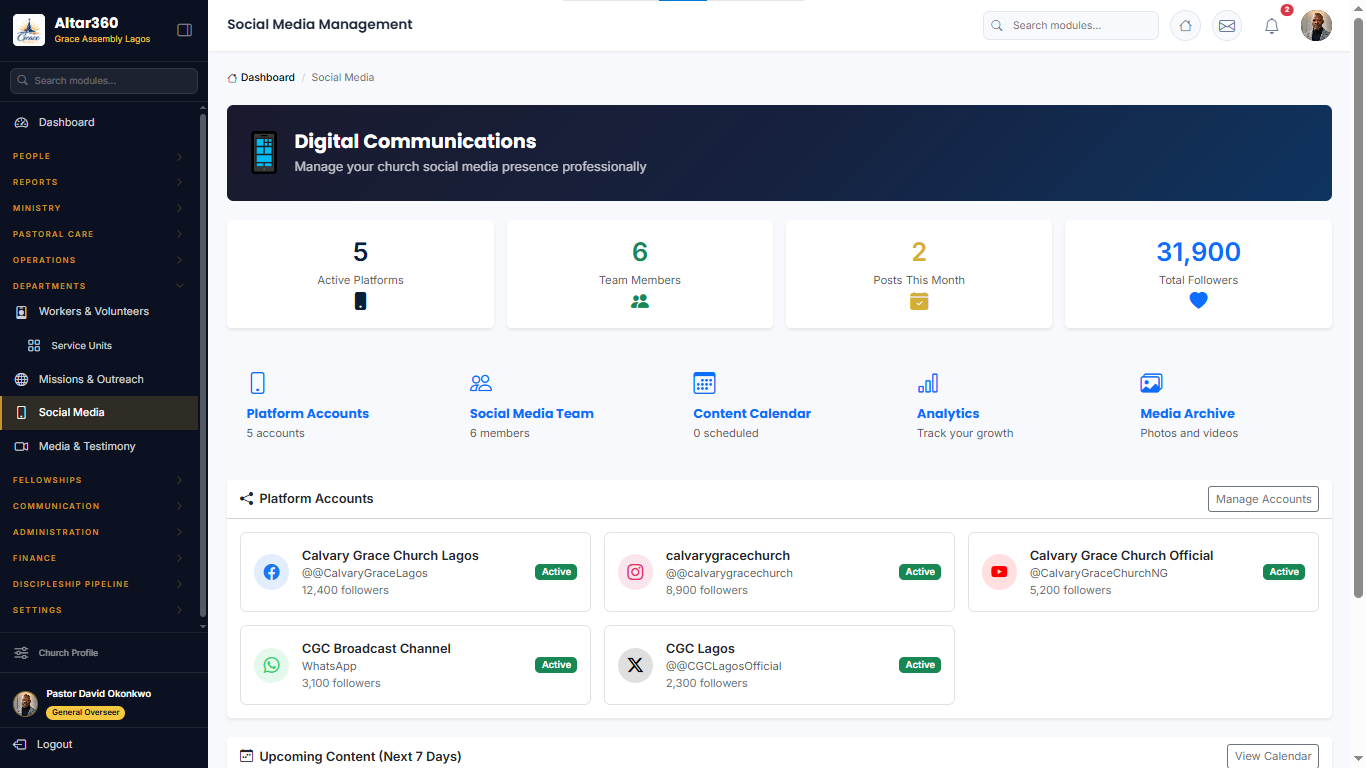Click Active badge on CGC Lagos card
The width and height of the screenshot is (1366, 768).
(x=920, y=665)
